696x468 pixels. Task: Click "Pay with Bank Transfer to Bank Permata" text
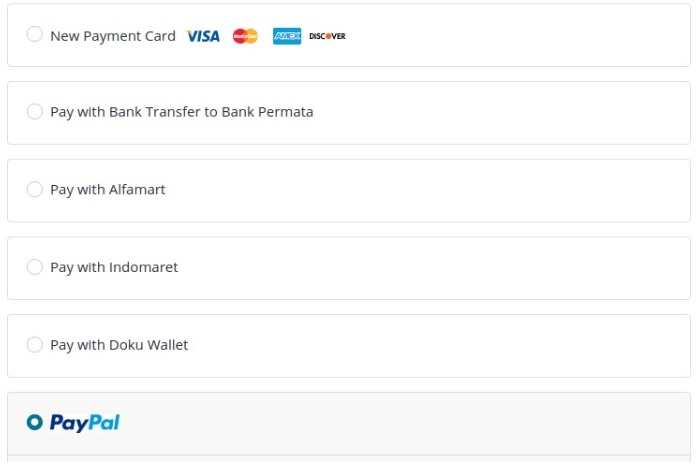182,112
